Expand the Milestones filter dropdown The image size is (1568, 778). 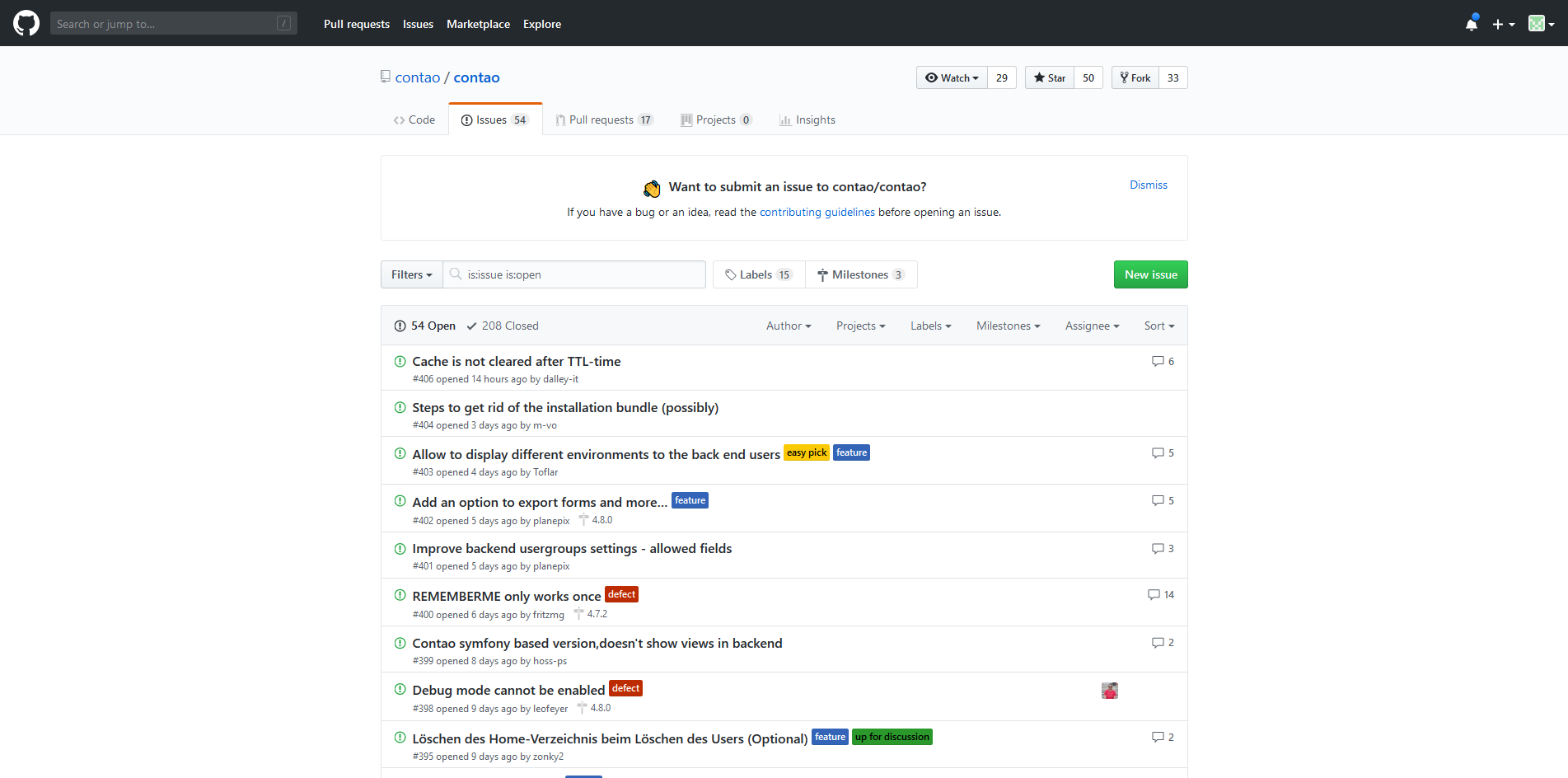[x=1009, y=326]
